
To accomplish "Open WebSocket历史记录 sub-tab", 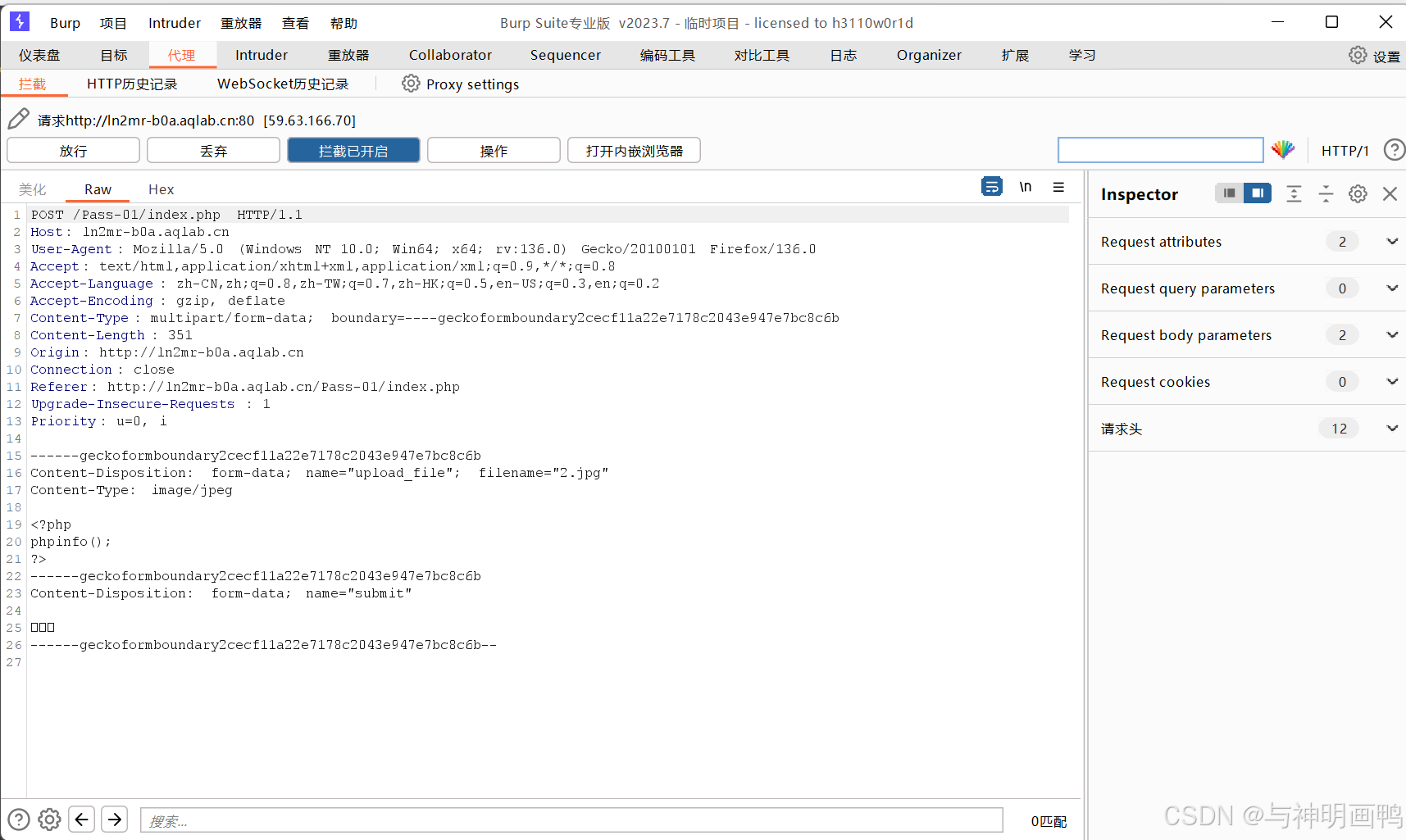I will pyautogui.click(x=283, y=84).
